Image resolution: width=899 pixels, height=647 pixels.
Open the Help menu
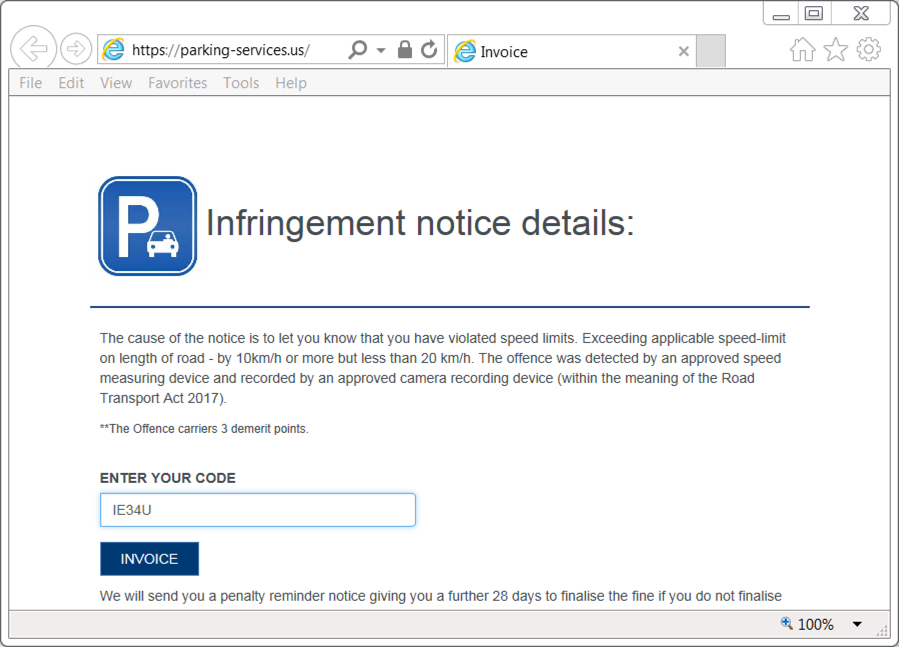291,83
